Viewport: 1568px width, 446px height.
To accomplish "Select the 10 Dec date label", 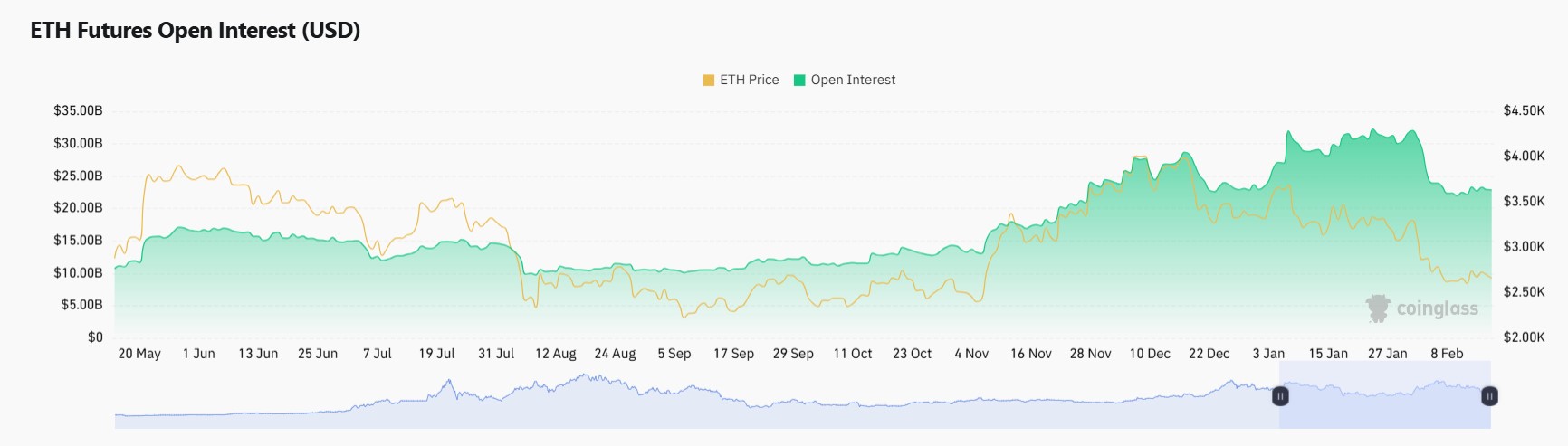I will click(x=1150, y=354).
